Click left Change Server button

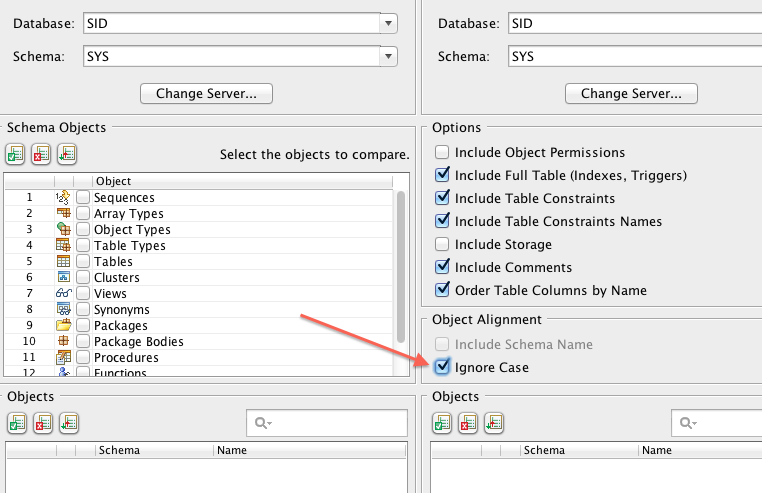pyautogui.click(x=206, y=93)
